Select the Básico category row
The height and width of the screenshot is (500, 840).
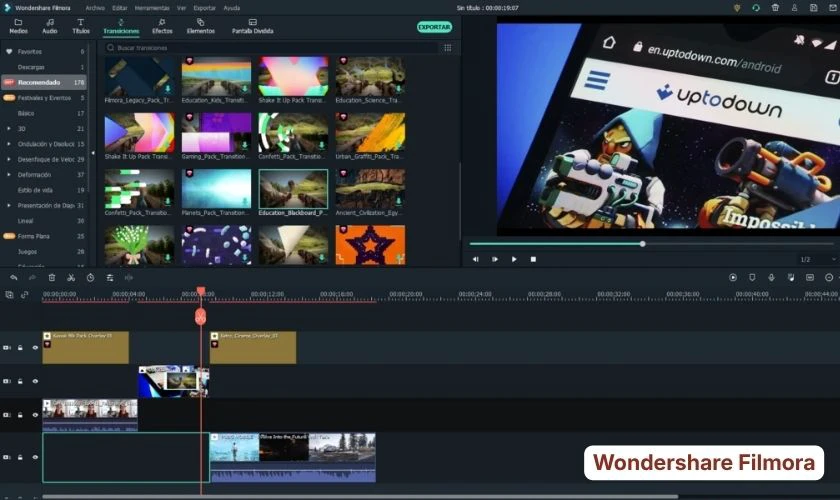(44, 114)
